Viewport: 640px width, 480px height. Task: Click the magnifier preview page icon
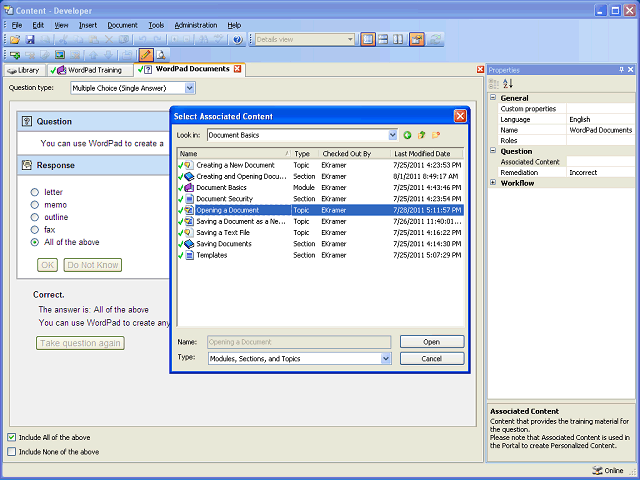pyautogui.click(x=161, y=55)
